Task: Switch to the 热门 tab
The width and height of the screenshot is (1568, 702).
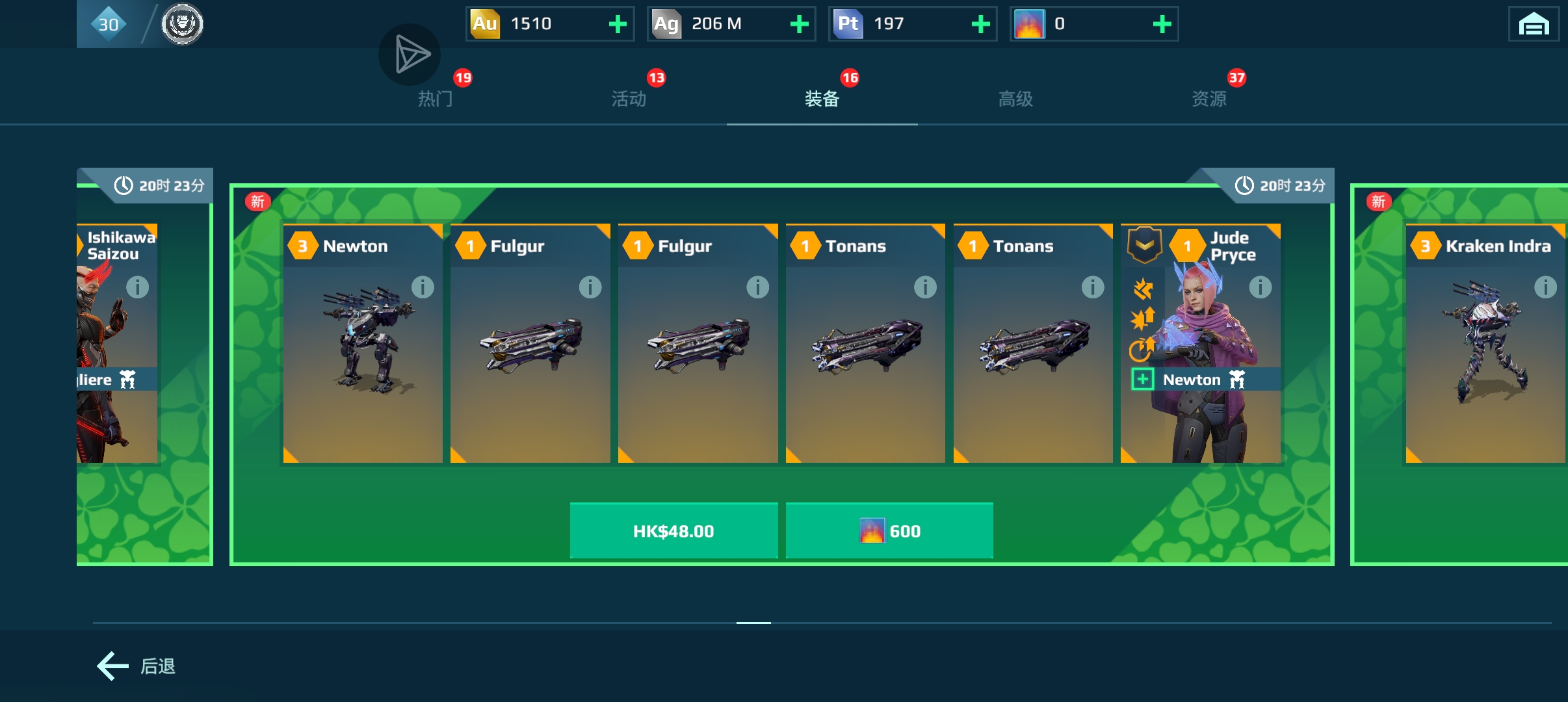Action: coord(435,99)
